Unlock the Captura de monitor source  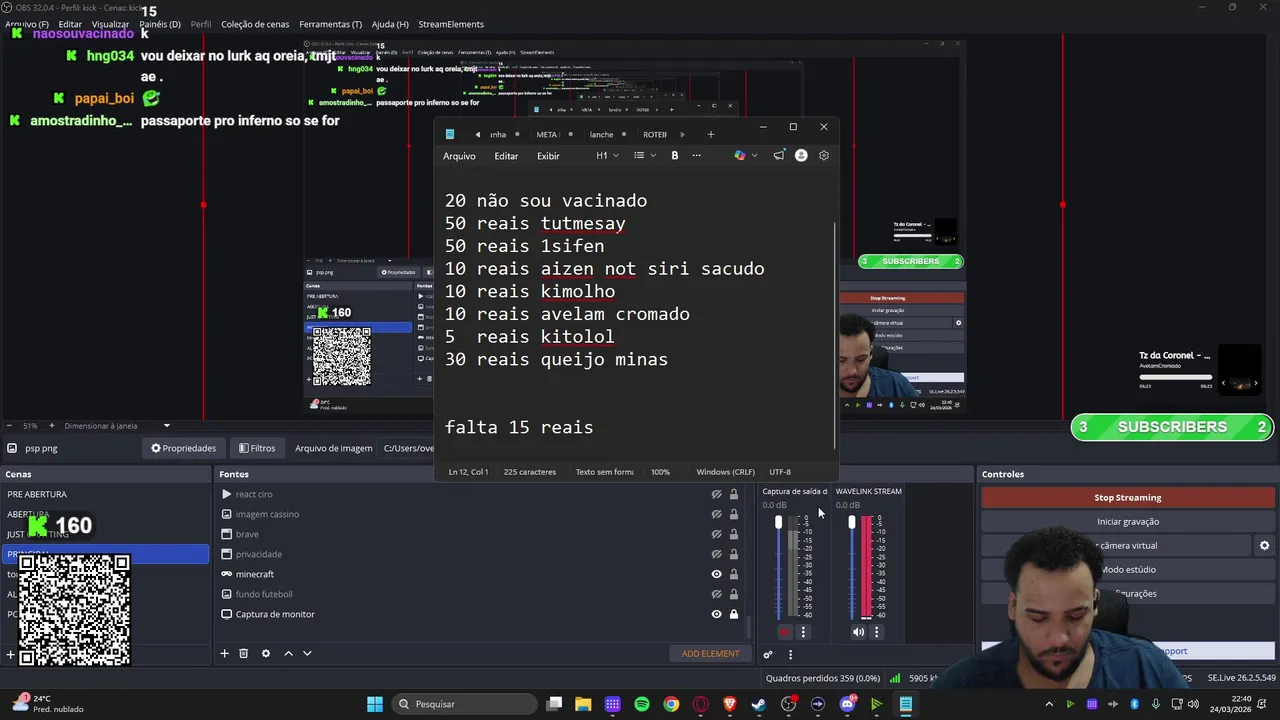tap(734, 614)
